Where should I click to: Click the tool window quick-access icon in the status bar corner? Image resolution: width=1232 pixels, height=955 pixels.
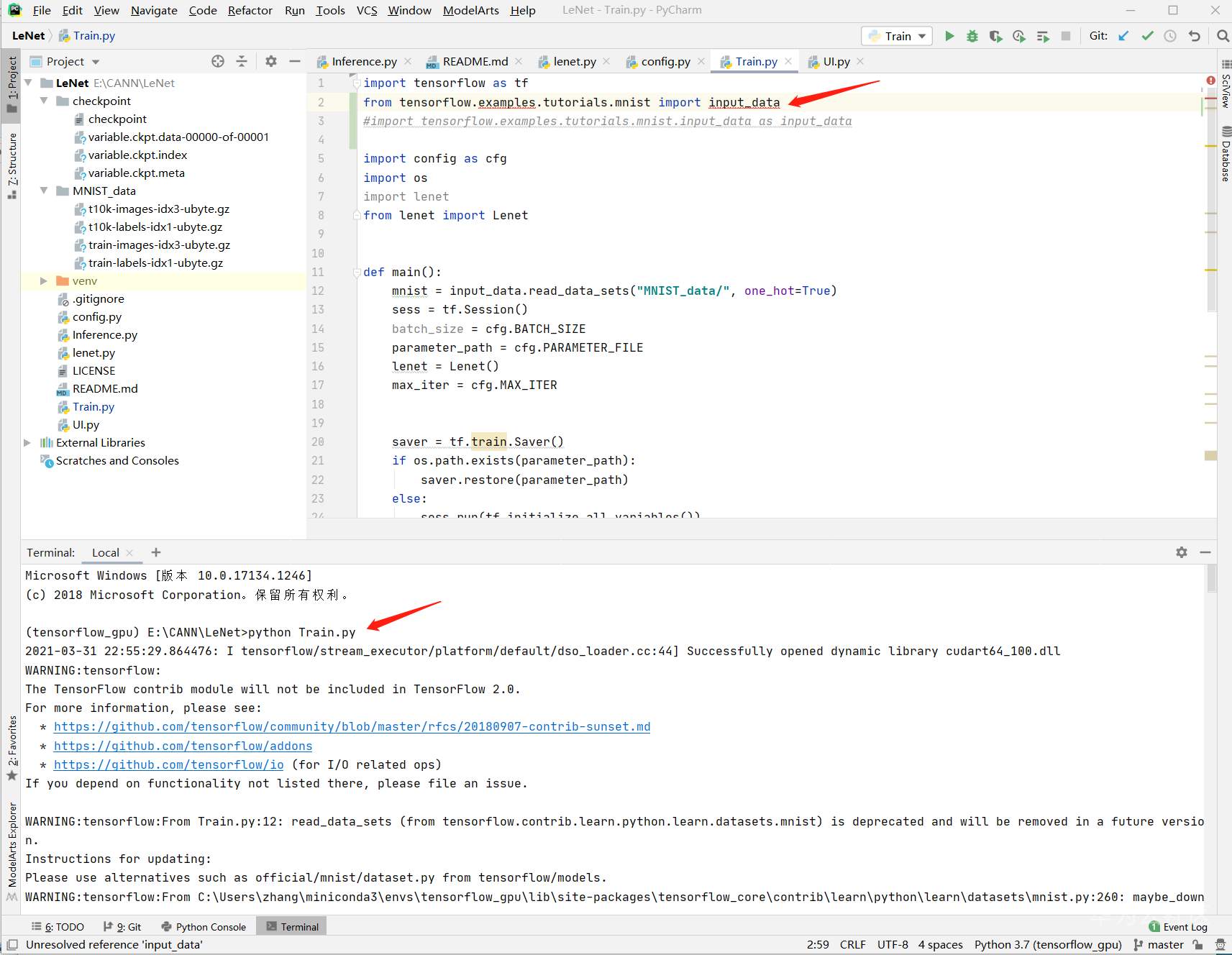(x=12, y=945)
